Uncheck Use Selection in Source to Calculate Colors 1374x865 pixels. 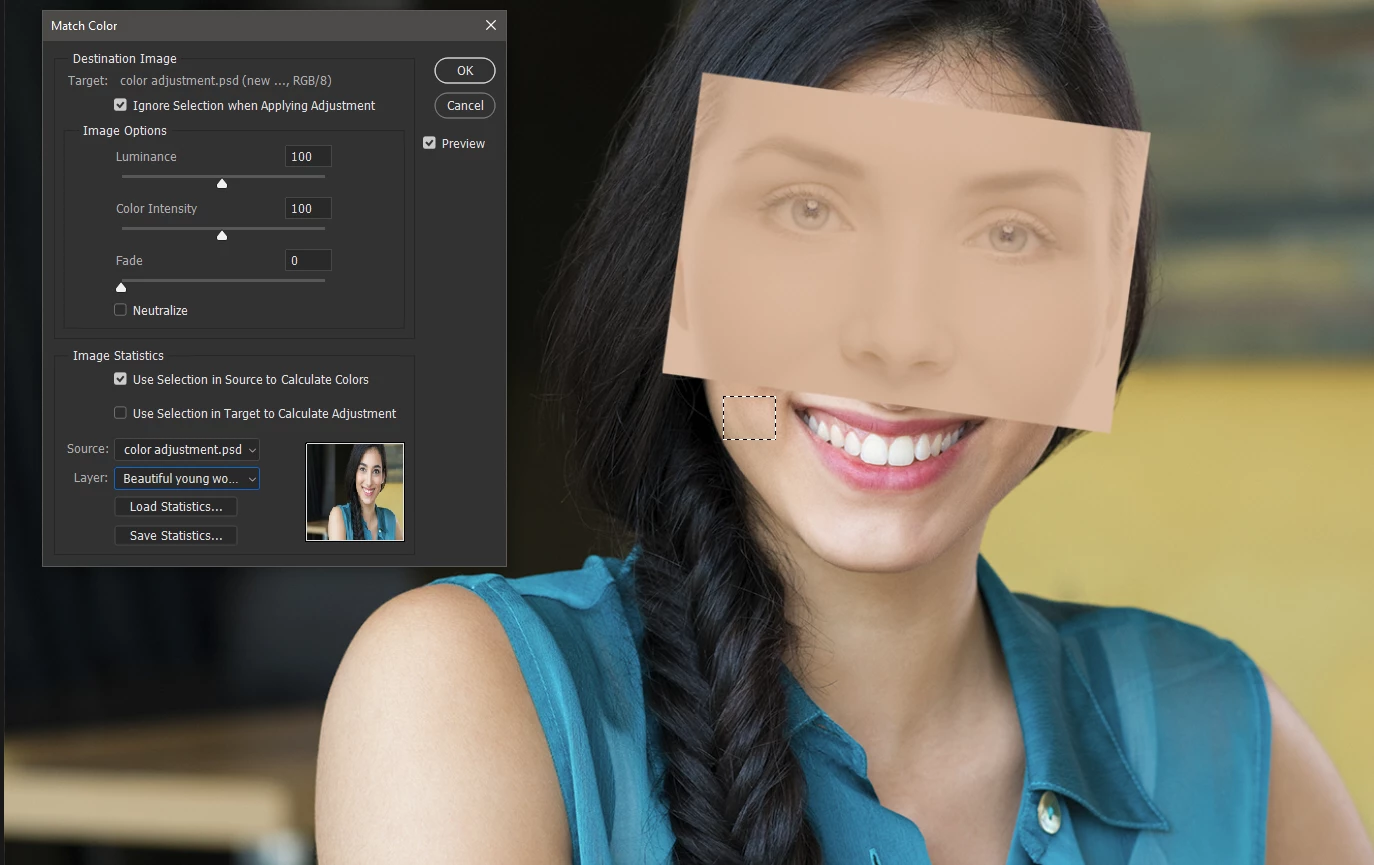point(120,379)
